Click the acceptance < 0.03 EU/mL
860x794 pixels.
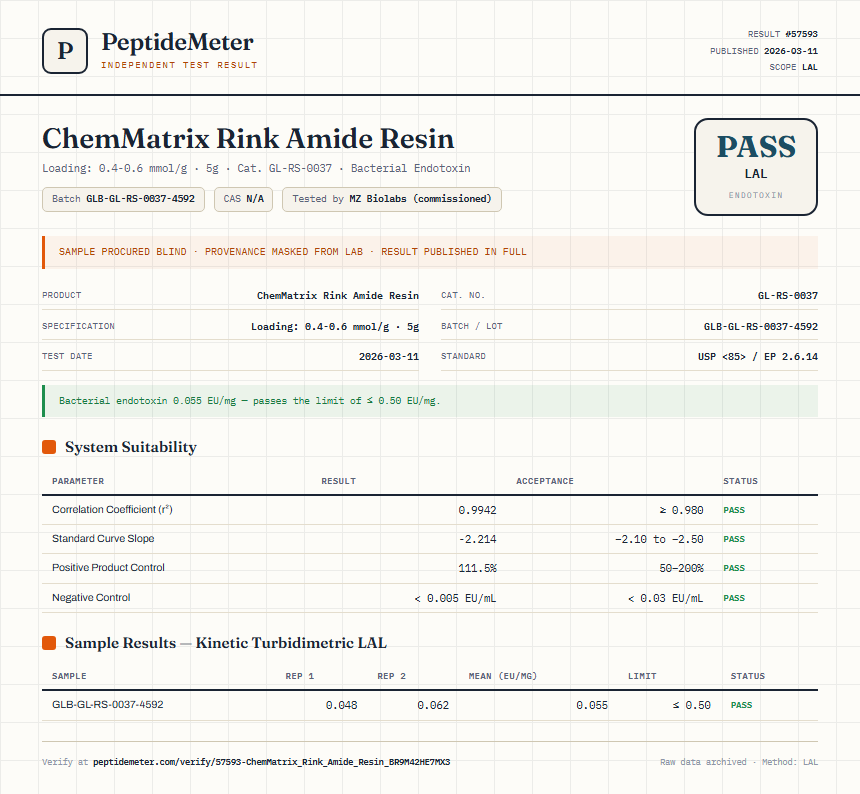pyautogui.click(x=665, y=598)
